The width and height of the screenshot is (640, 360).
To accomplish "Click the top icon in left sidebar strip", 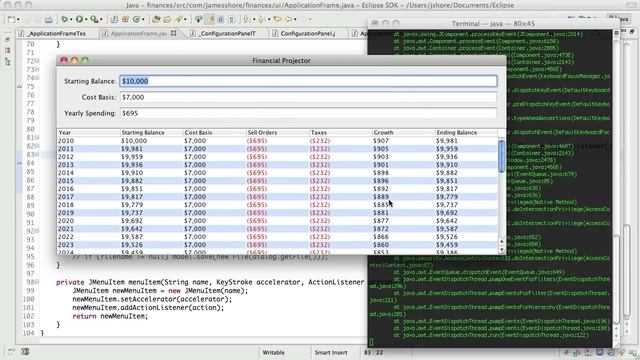I will (x=7, y=40).
